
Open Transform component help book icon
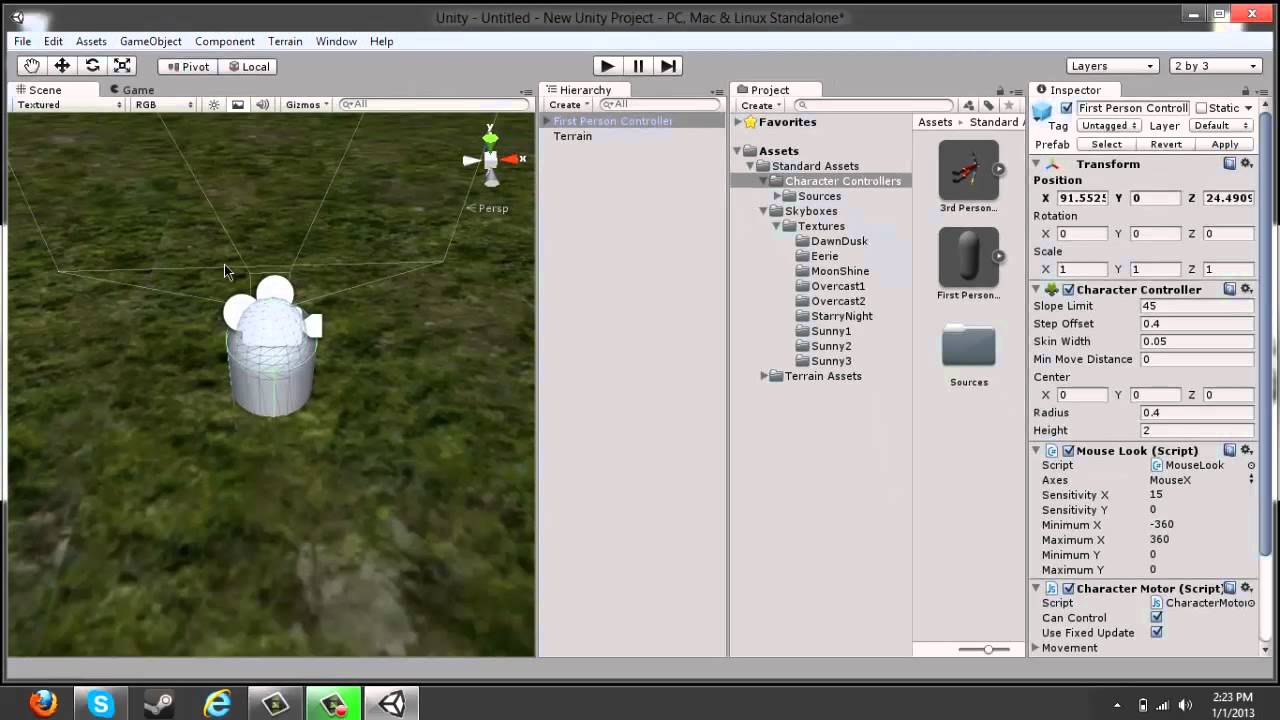click(x=1230, y=163)
